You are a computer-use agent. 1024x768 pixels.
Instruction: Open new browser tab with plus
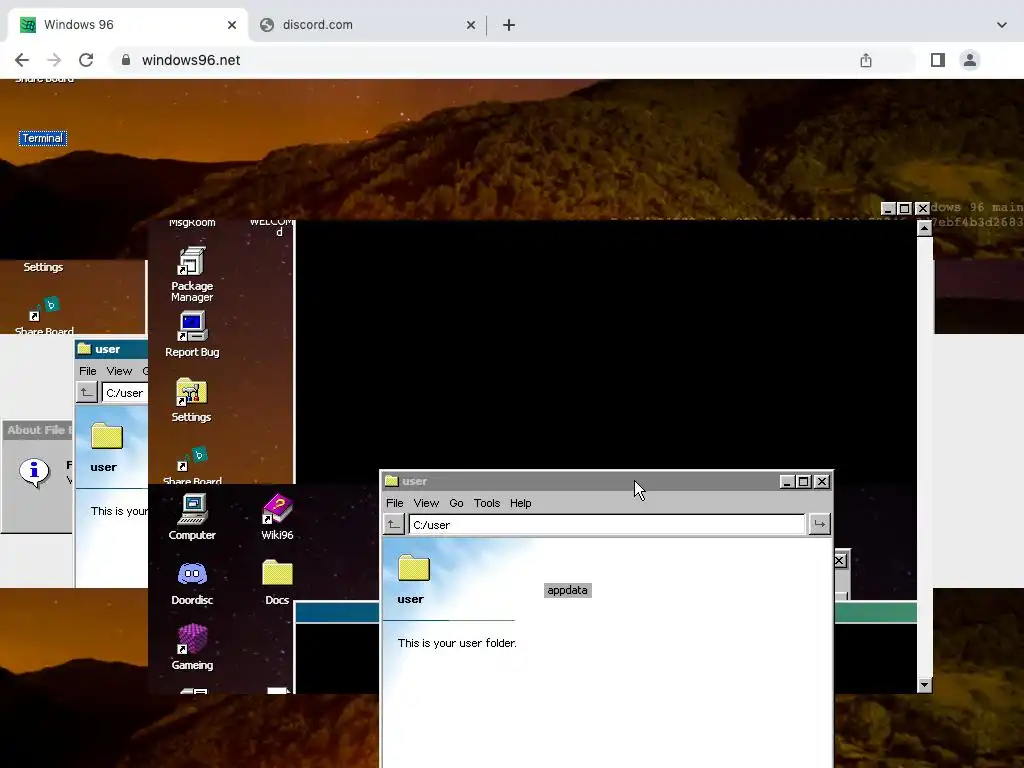pos(509,25)
